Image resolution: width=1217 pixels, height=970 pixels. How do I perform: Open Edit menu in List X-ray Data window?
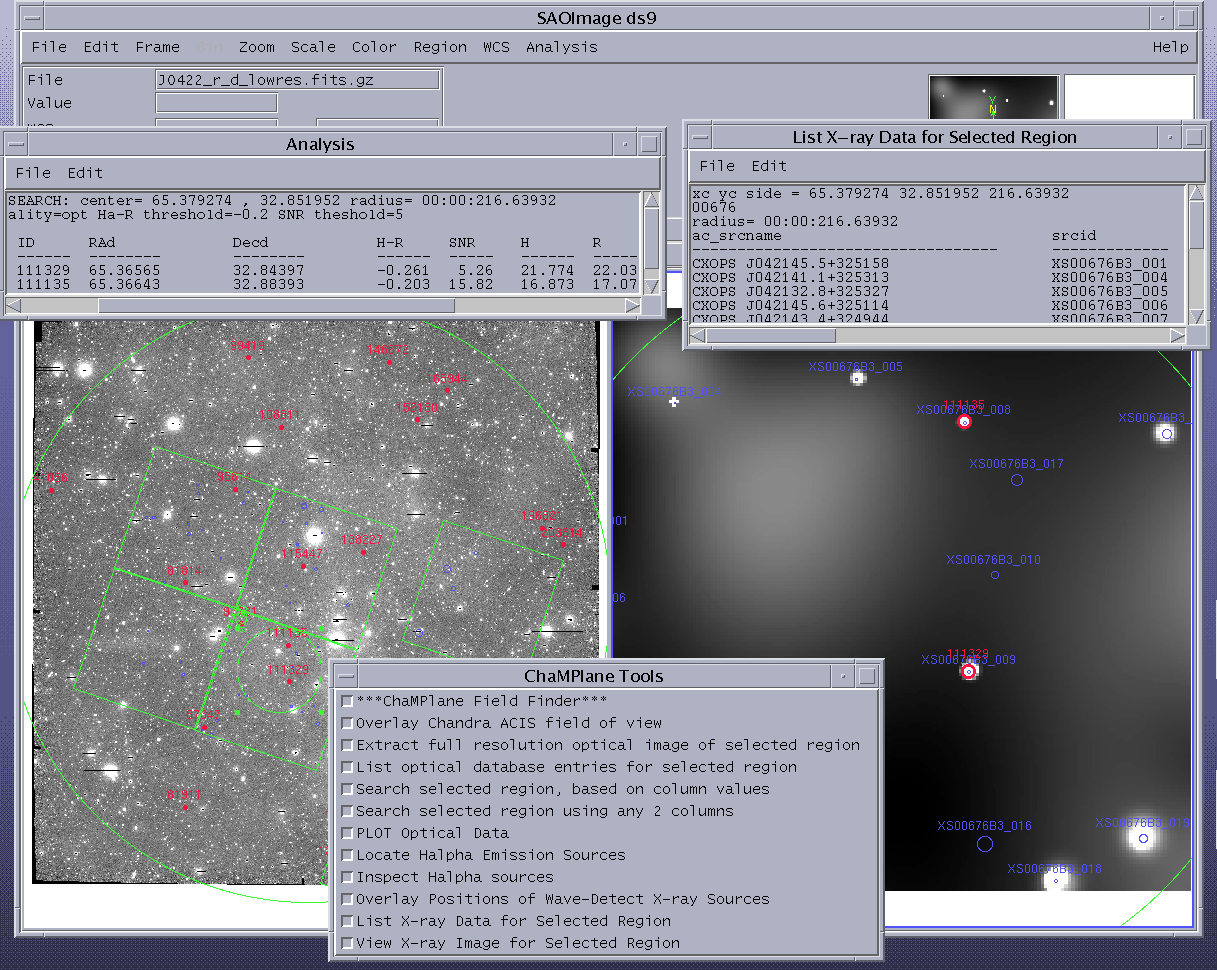tap(769, 166)
